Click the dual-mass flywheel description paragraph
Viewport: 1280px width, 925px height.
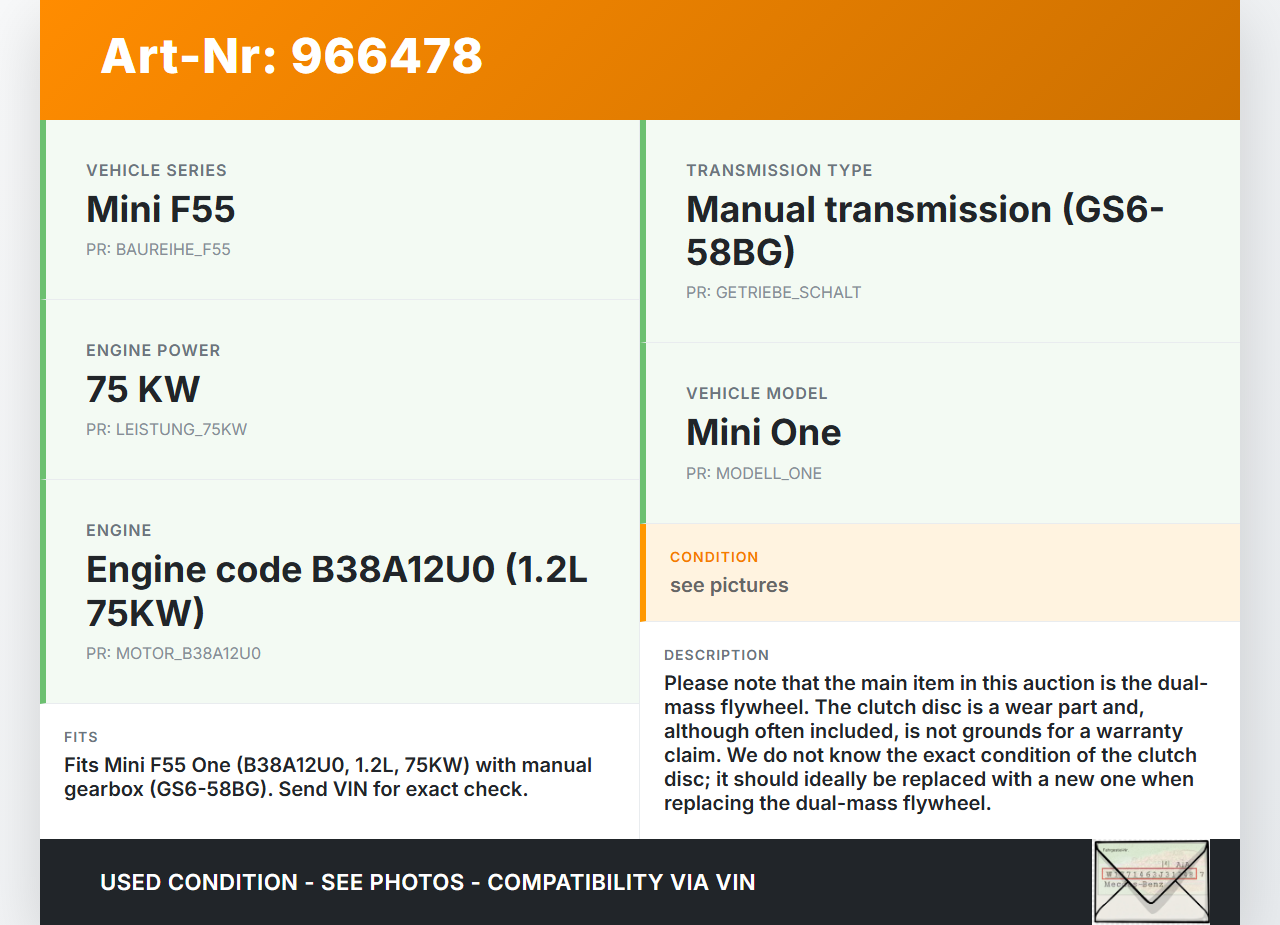936,743
